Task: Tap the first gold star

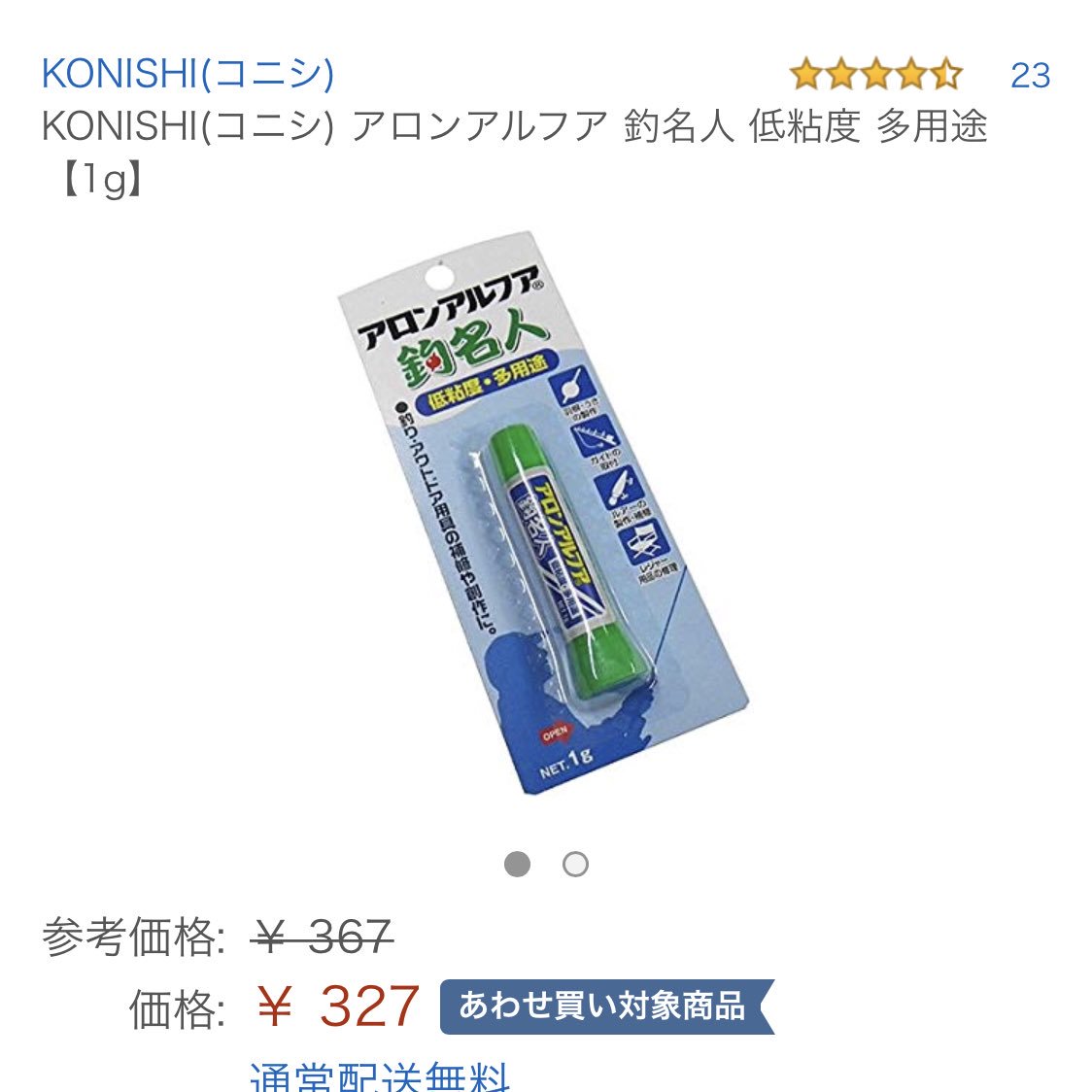Action: pos(806,75)
